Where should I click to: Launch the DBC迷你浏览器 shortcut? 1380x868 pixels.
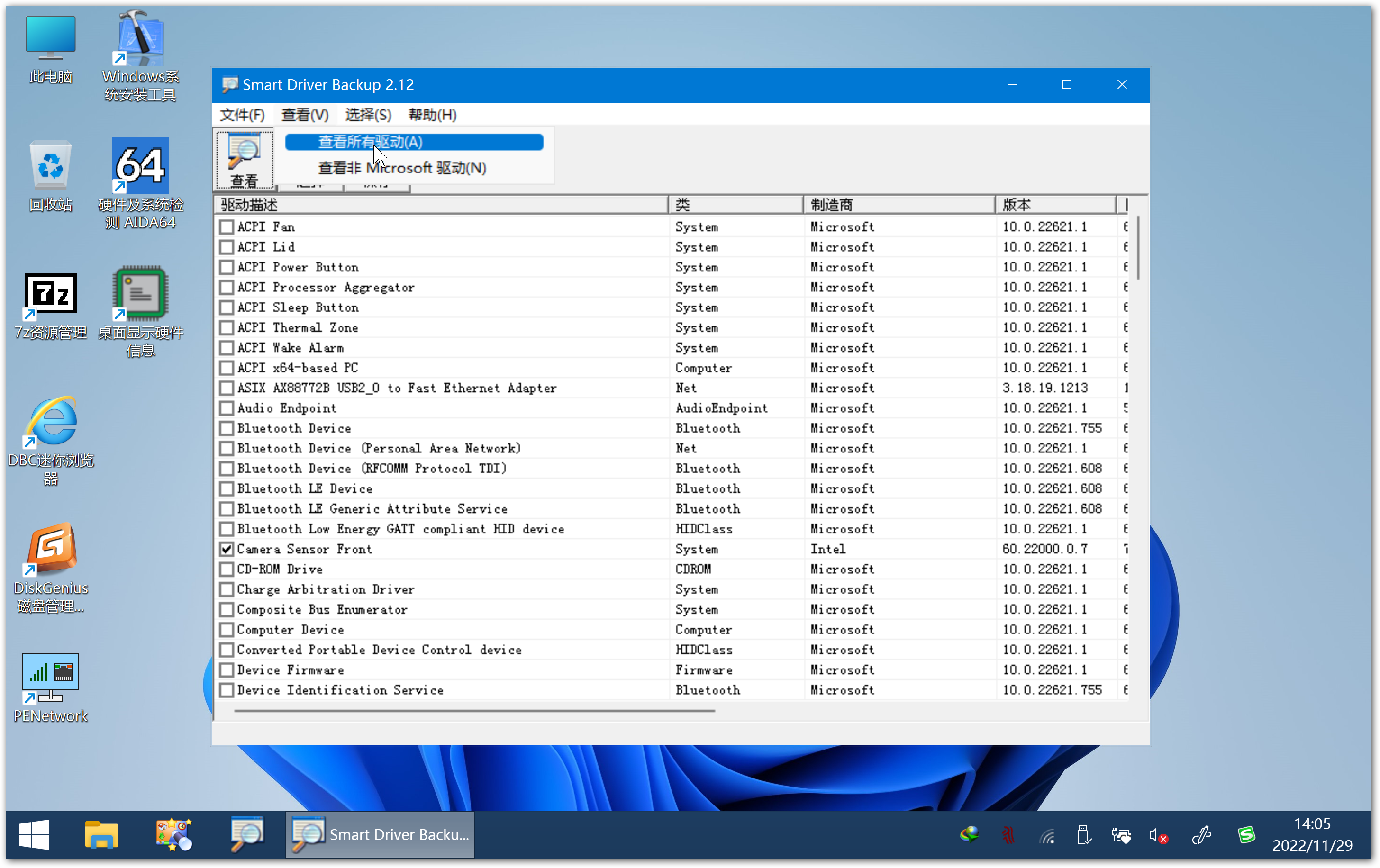(x=50, y=441)
